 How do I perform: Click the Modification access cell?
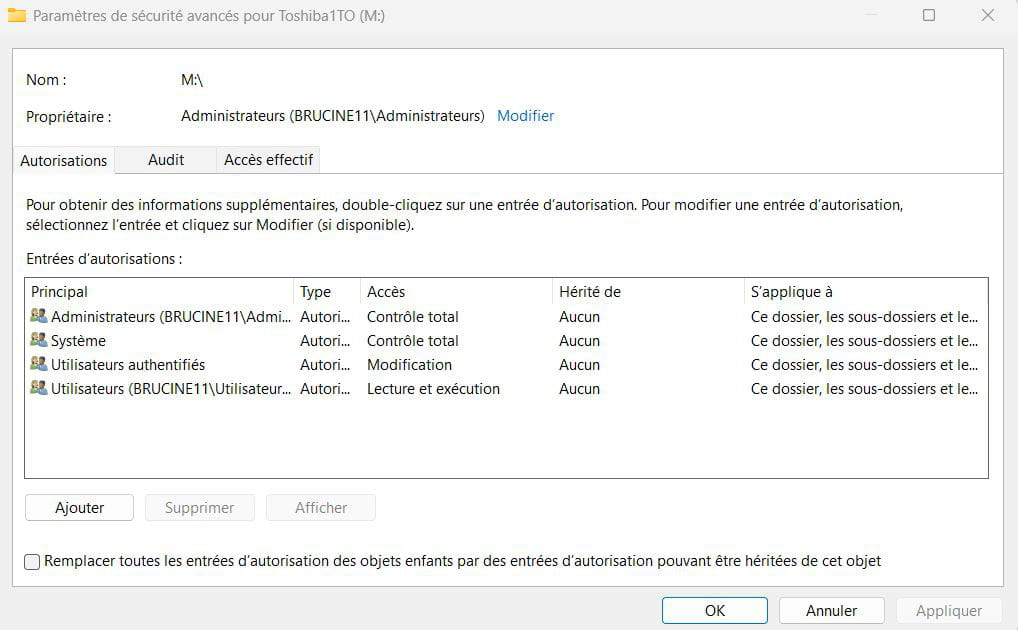click(409, 364)
